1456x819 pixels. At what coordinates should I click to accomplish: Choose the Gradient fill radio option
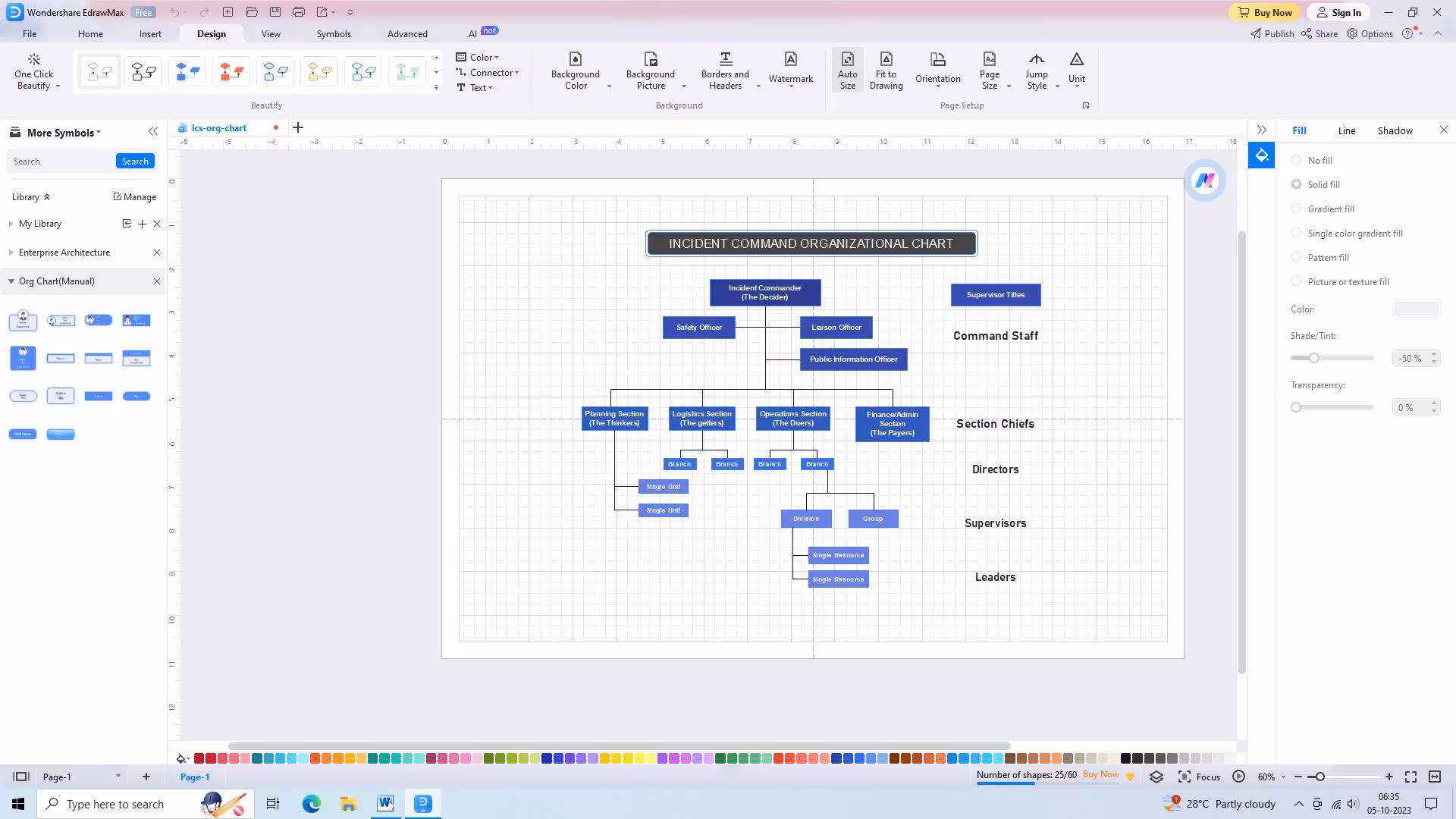[1297, 209]
